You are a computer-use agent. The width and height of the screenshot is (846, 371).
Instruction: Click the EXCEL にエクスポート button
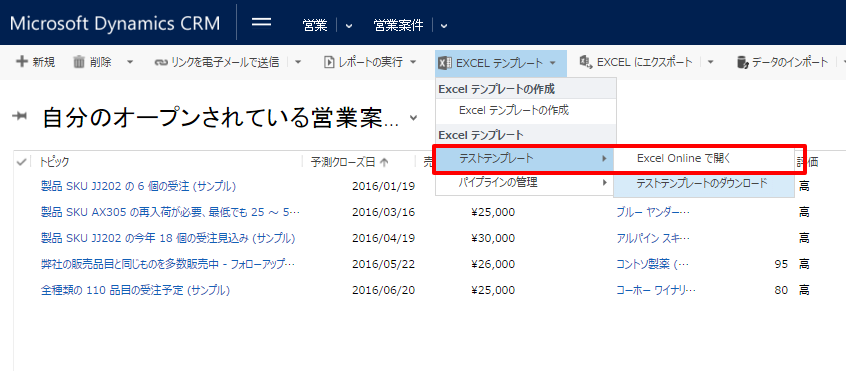636,62
